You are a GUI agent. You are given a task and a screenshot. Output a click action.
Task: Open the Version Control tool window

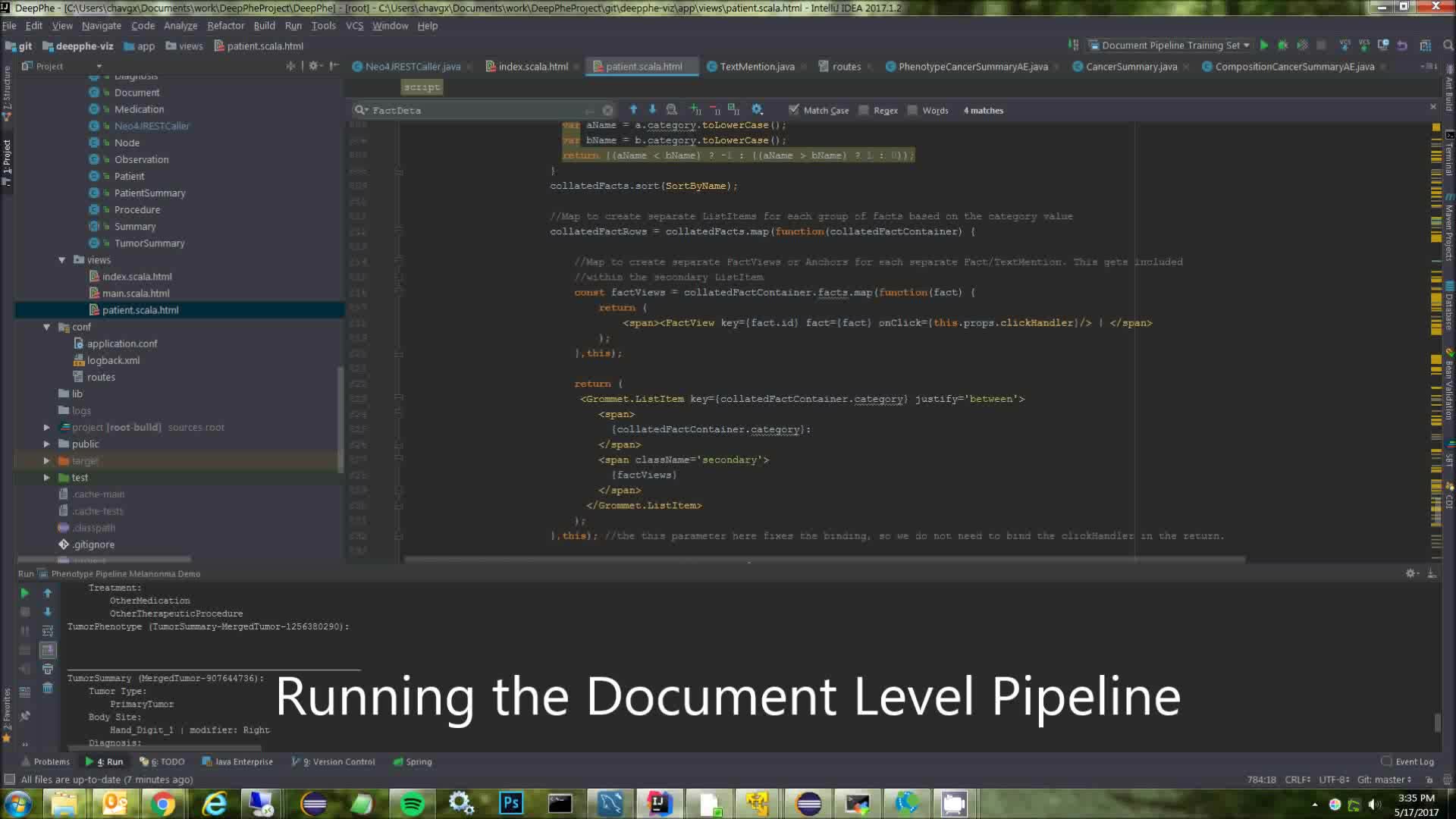click(x=334, y=761)
